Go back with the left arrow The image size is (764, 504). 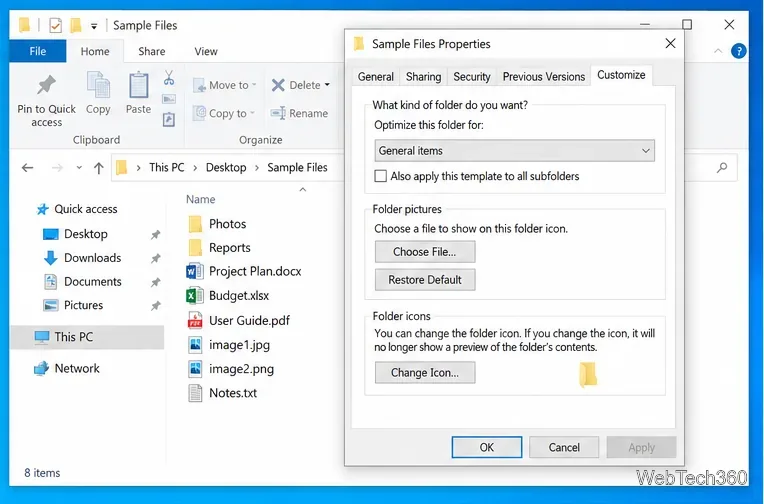pyautogui.click(x=27, y=168)
